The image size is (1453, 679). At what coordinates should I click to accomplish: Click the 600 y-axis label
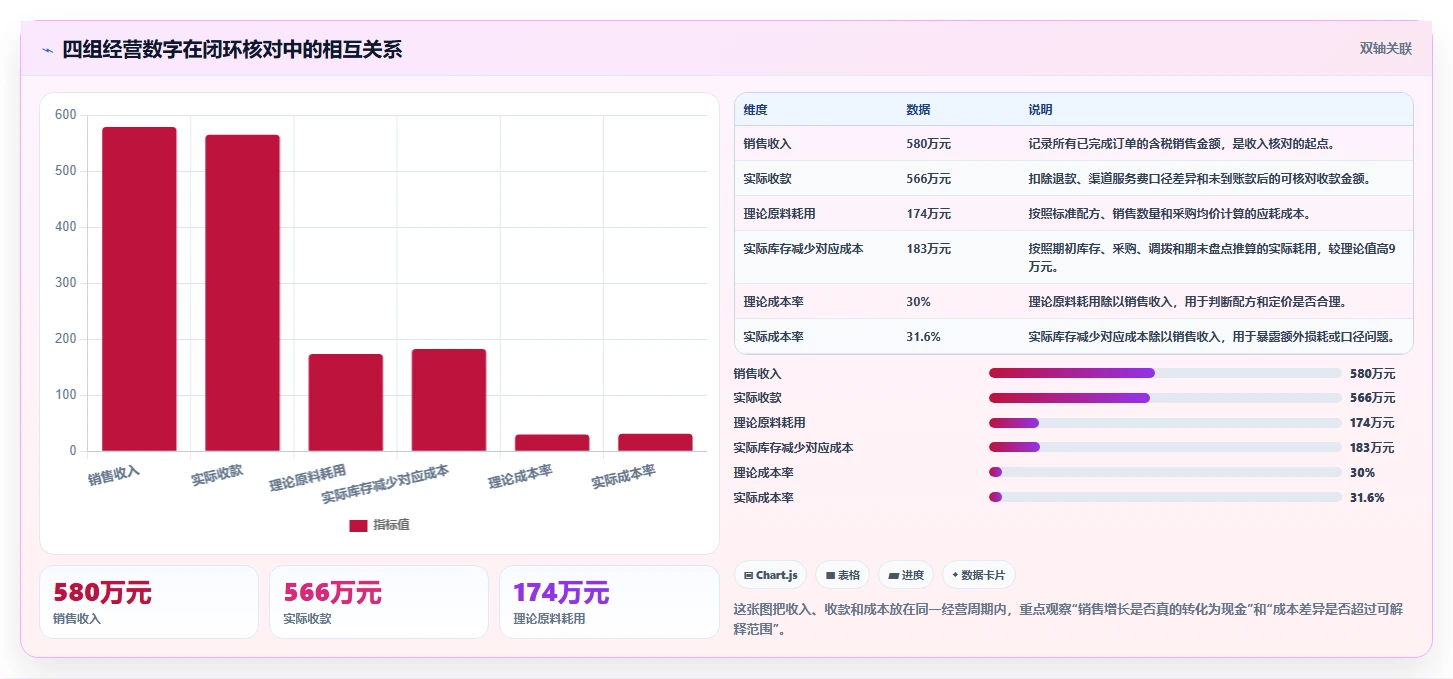coord(66,115)
